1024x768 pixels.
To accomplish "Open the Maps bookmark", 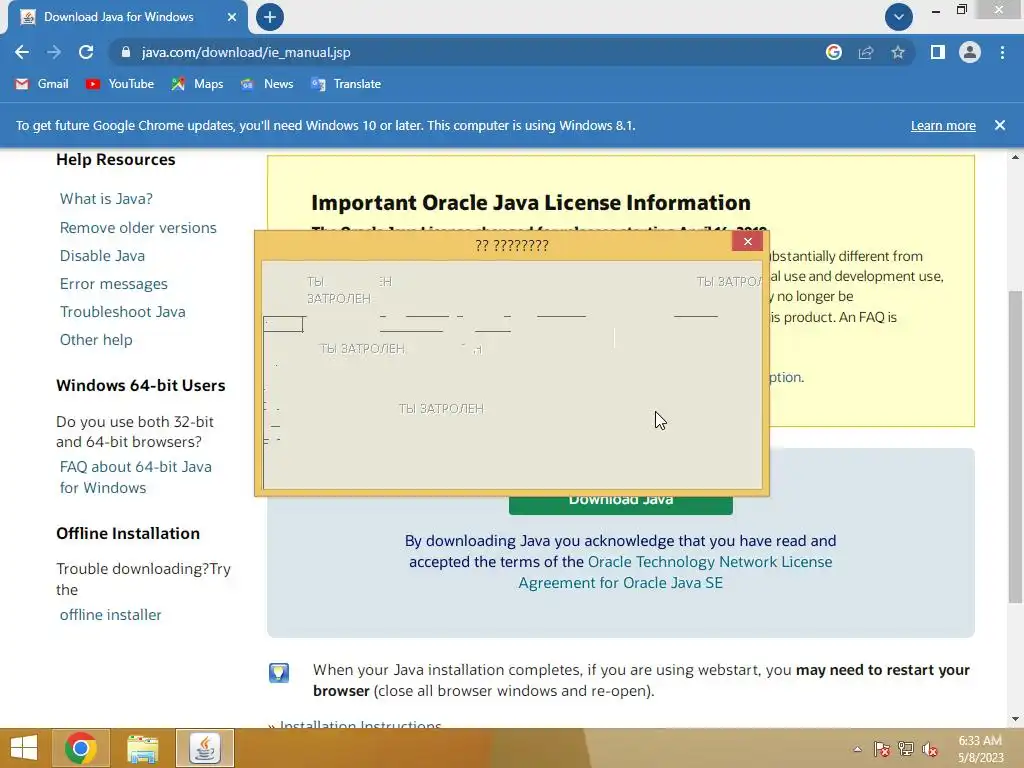I will [x=197, y=84].
